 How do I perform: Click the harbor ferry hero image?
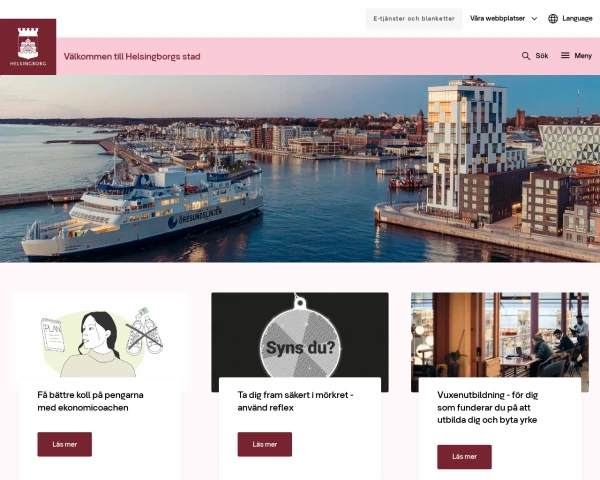click(x=300, y=169)
